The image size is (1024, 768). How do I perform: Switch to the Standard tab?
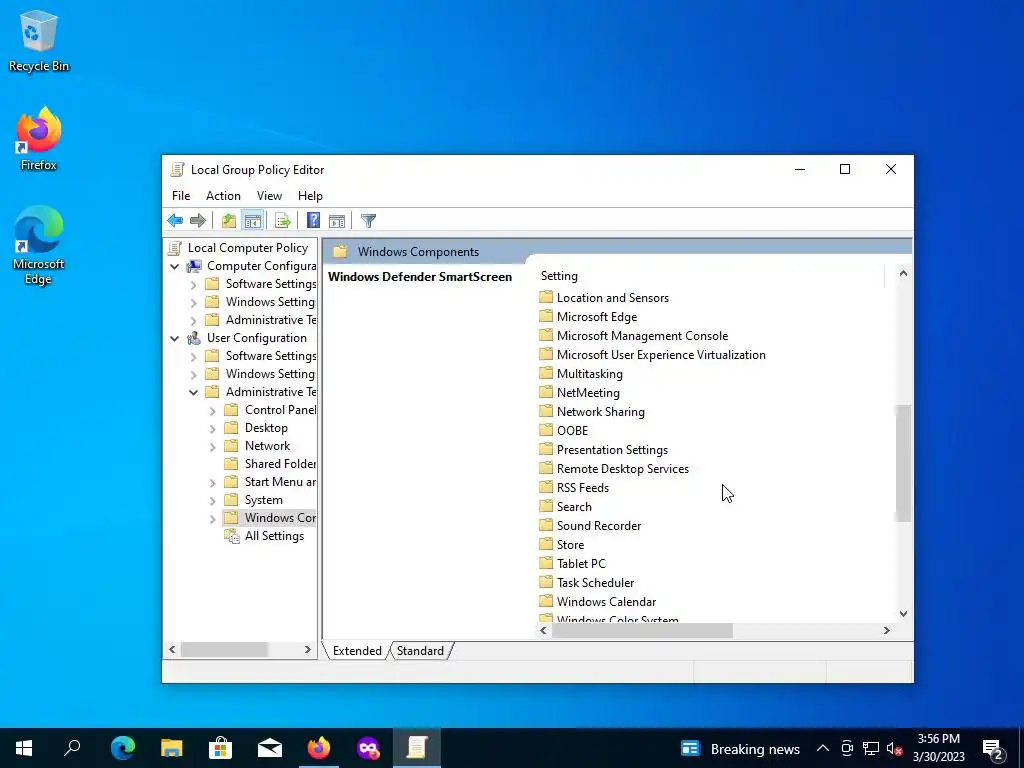click(420, 651)
